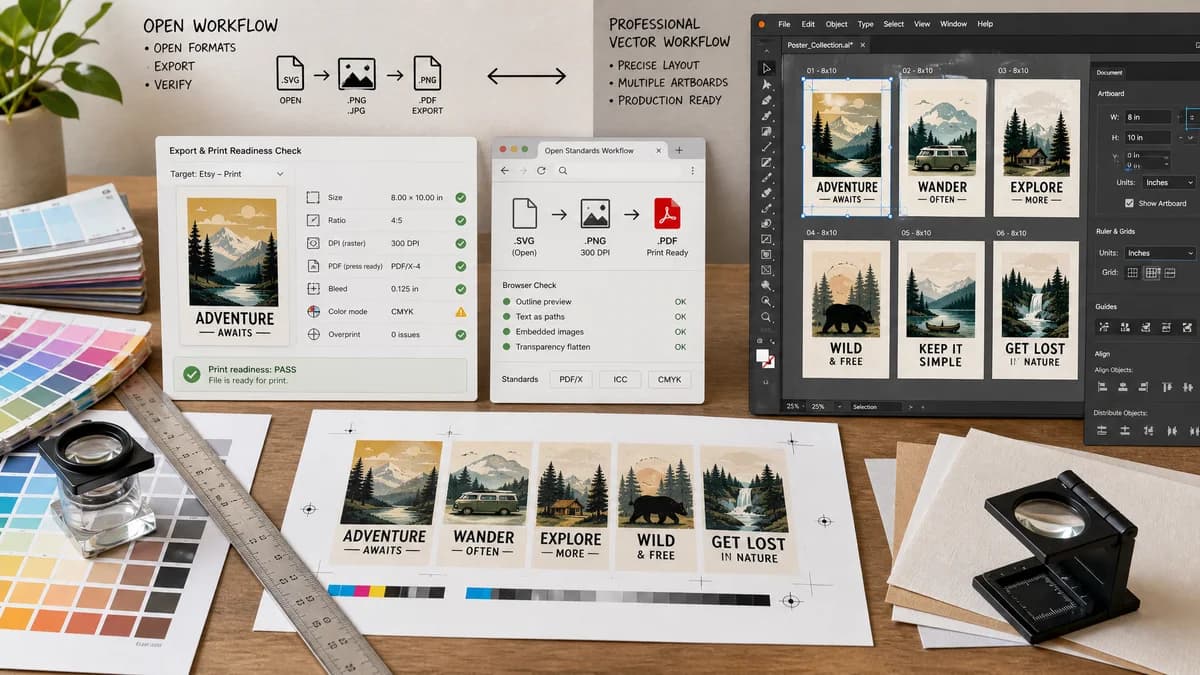Click the fourth Align Objects icon
Screen dimensions: 1200x675
(x=1167, y=387)
